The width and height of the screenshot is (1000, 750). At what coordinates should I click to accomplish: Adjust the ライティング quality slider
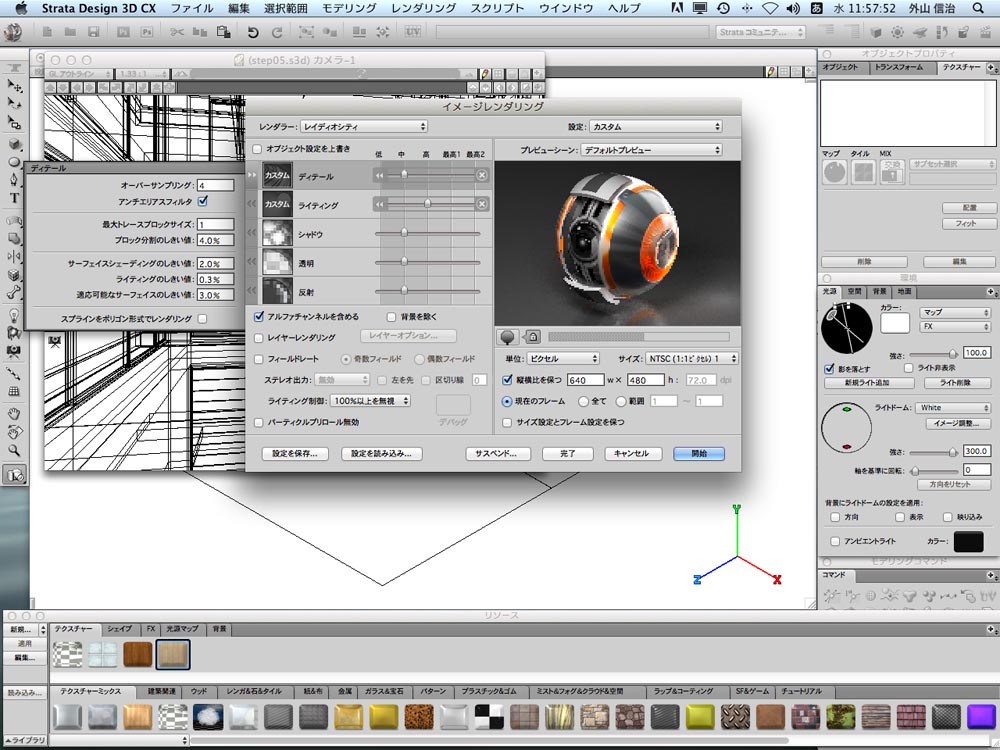click(x=427, y=204)
